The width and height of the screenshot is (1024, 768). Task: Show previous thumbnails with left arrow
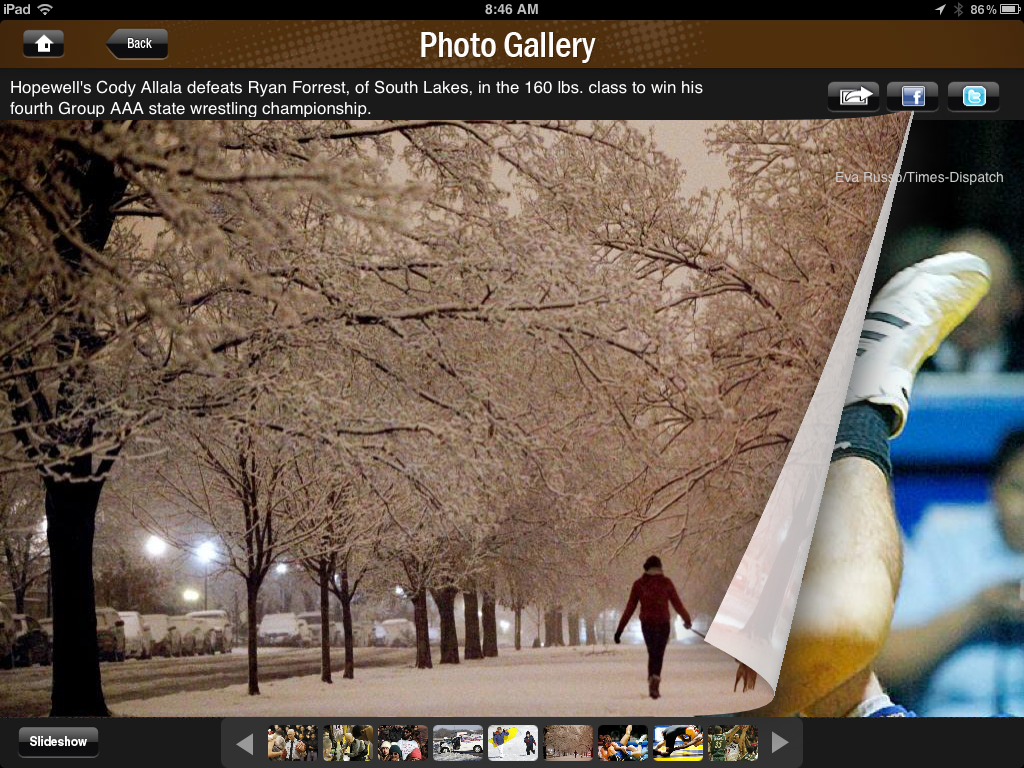coord(245,743)
